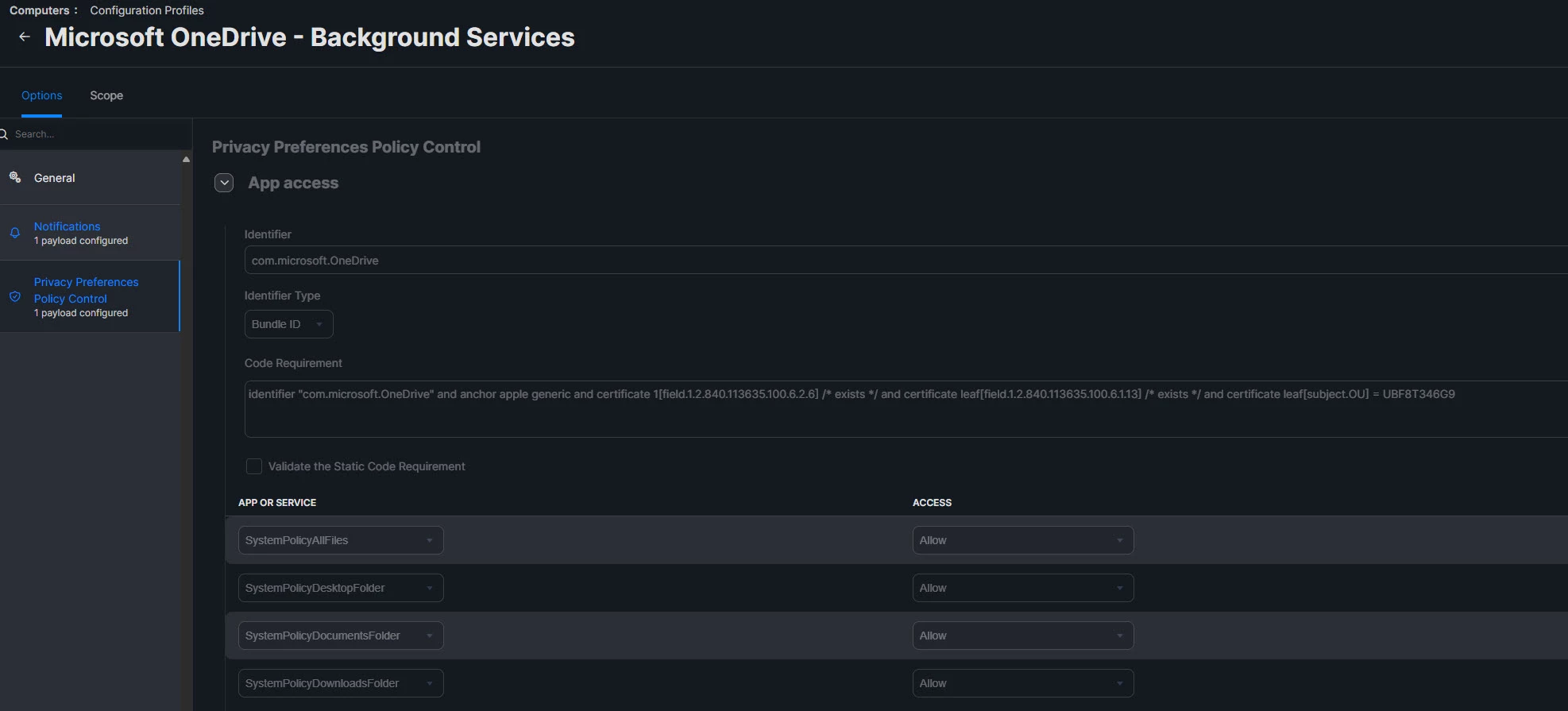Select Privacy Preferences Policy Control payload
The height and width of the screenshot is (711, 1568).
pyautogui.click(x=91, y=296)
